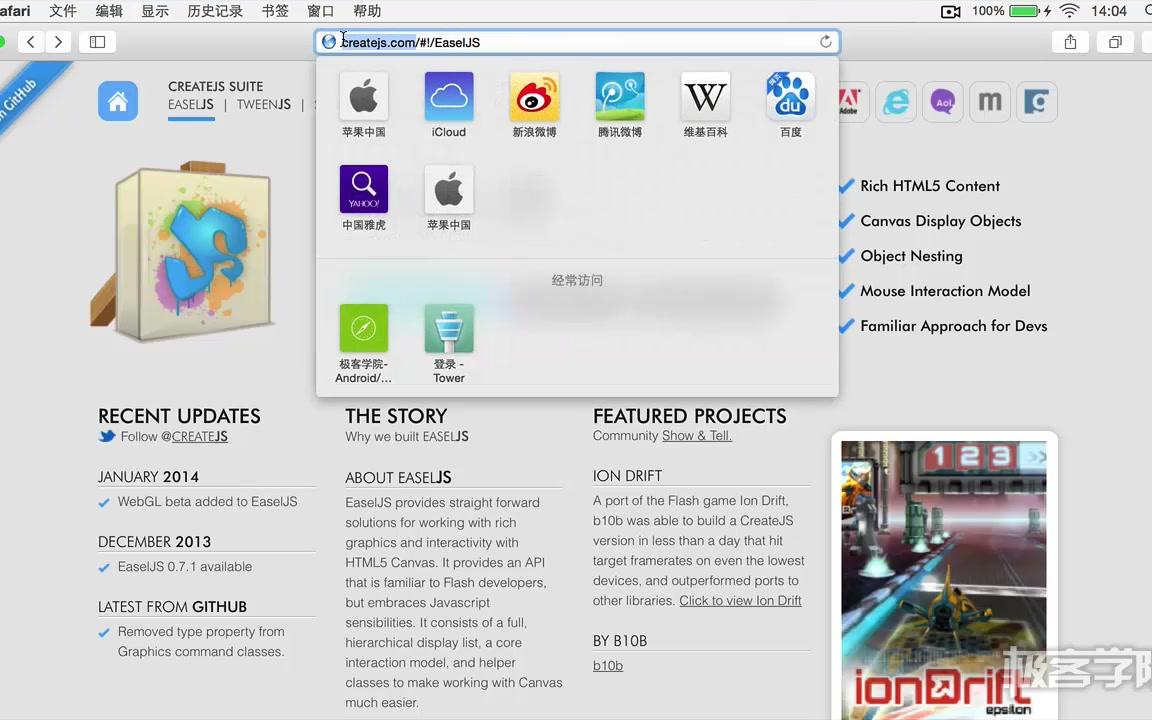Open the frequently visited 极客学院-Android site

pos(364,343)
